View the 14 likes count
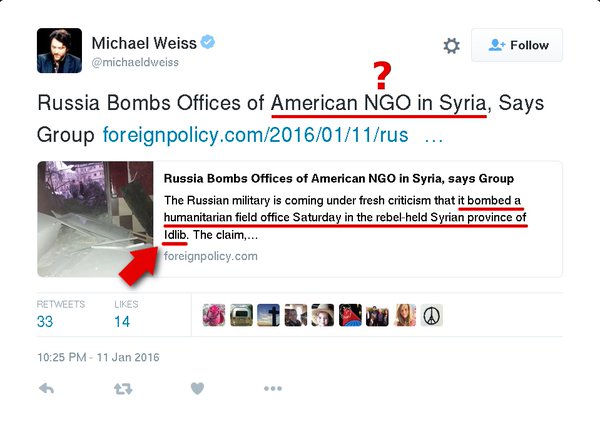Viewport: 600px width, 427px height. (122, 321)
